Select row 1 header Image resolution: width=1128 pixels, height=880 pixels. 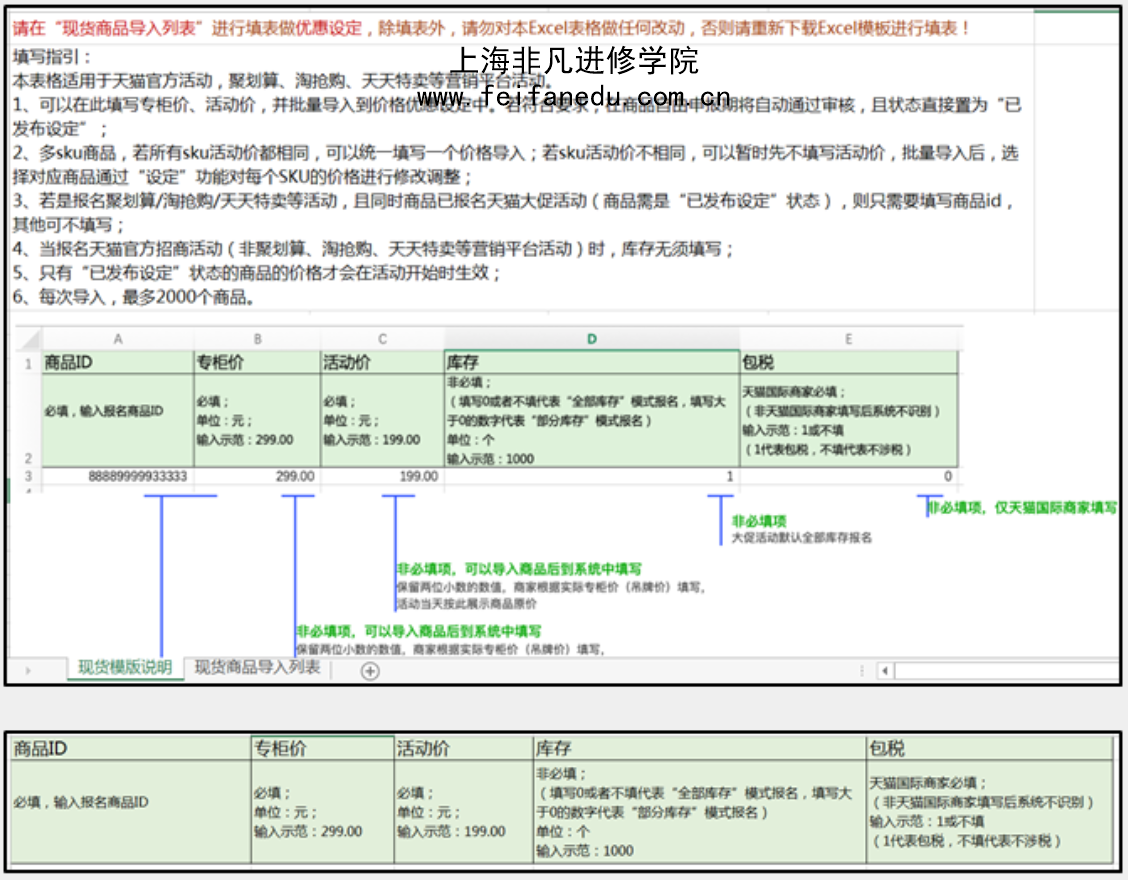click(x=28, y=363)
